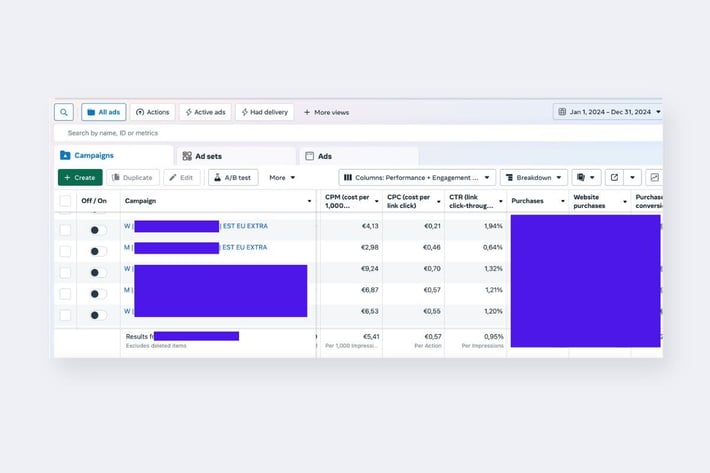Open the Ads tab

[359, 156]
